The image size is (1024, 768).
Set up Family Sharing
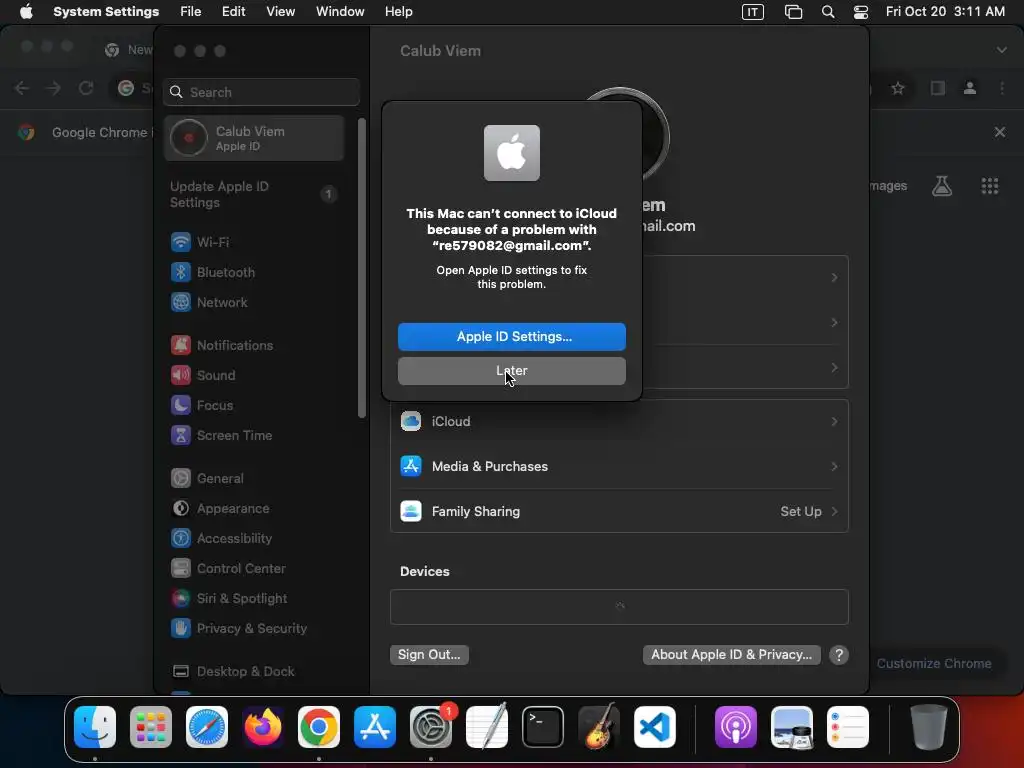pos(619,511)
